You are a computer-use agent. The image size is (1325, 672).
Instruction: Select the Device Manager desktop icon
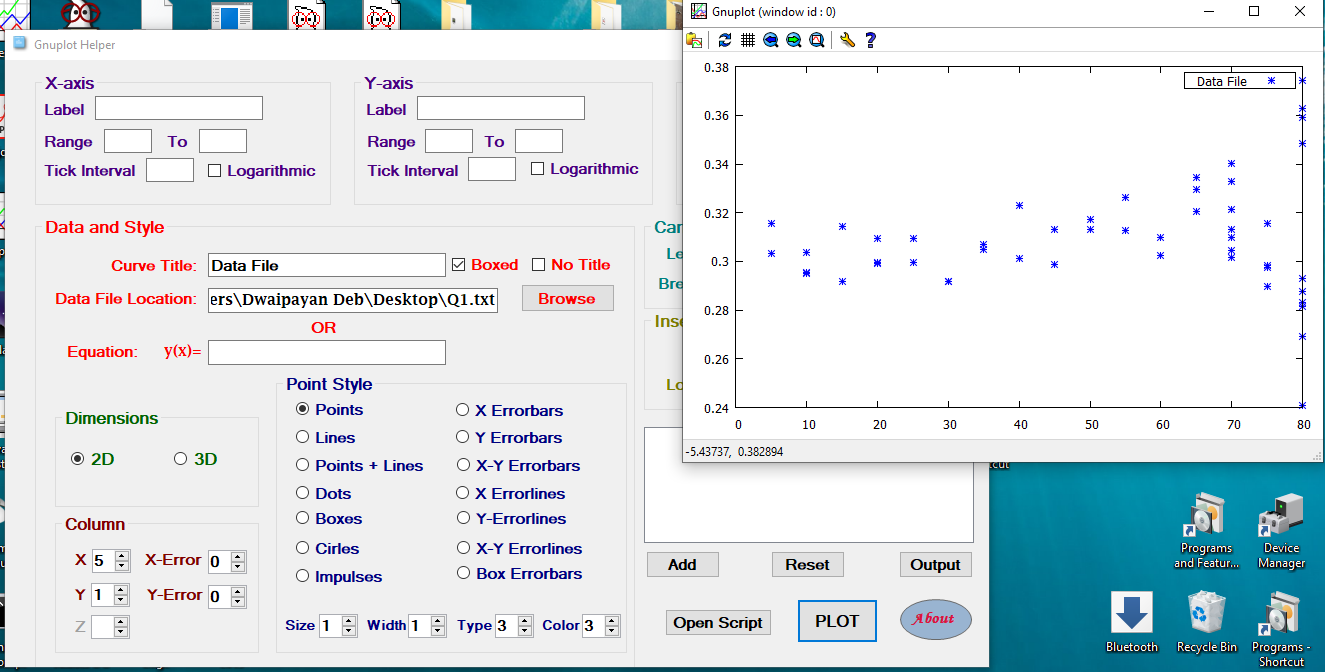tap(1281, 530)
